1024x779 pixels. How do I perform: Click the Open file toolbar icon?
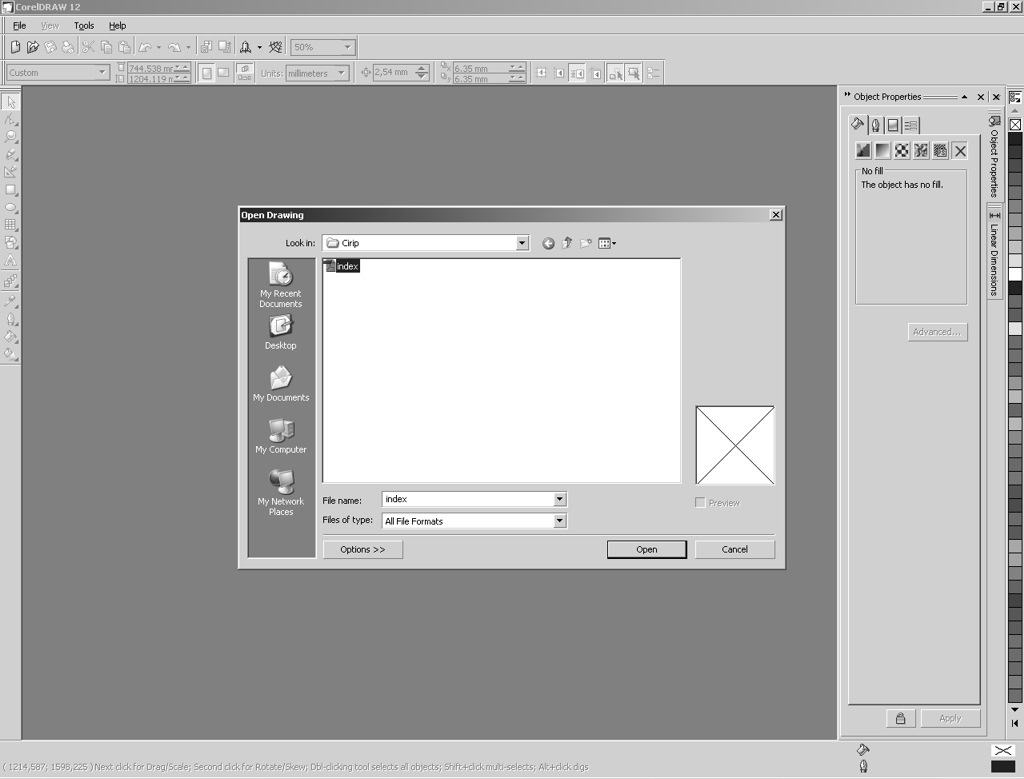[33, 47]
